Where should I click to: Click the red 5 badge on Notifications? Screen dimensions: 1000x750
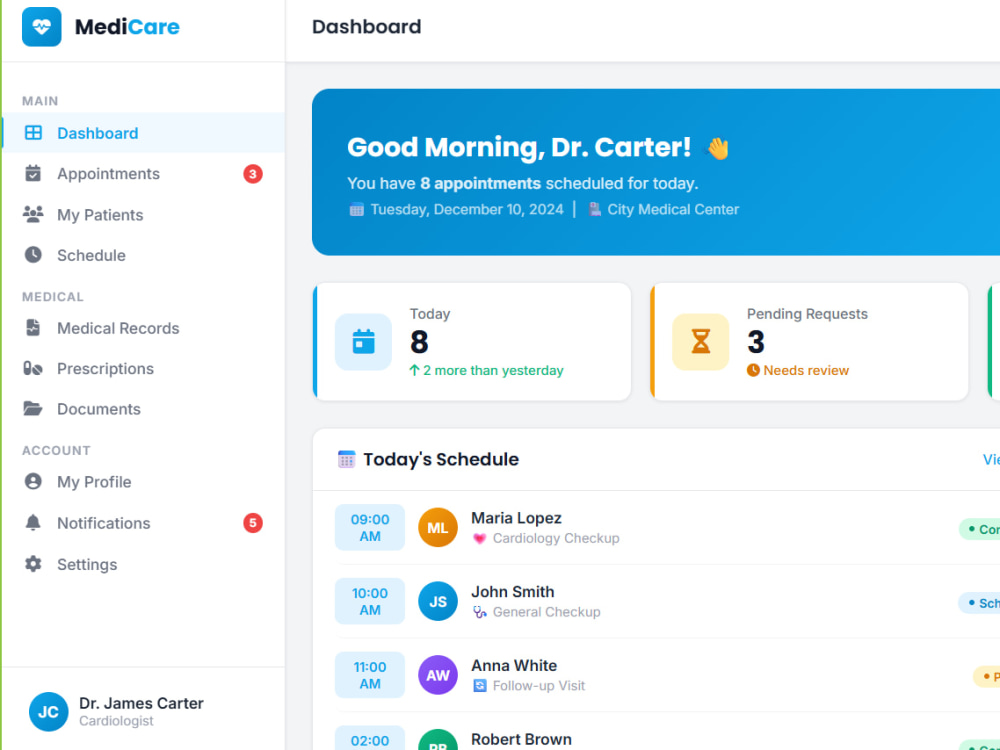click(x=253, y=523)
